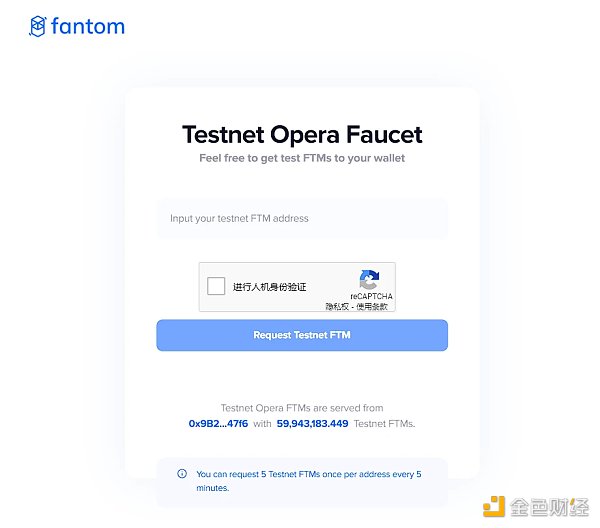Click the 5 Testnet FTMs request limit notice
Screen dimensions: 600x528
pos(309,481)
